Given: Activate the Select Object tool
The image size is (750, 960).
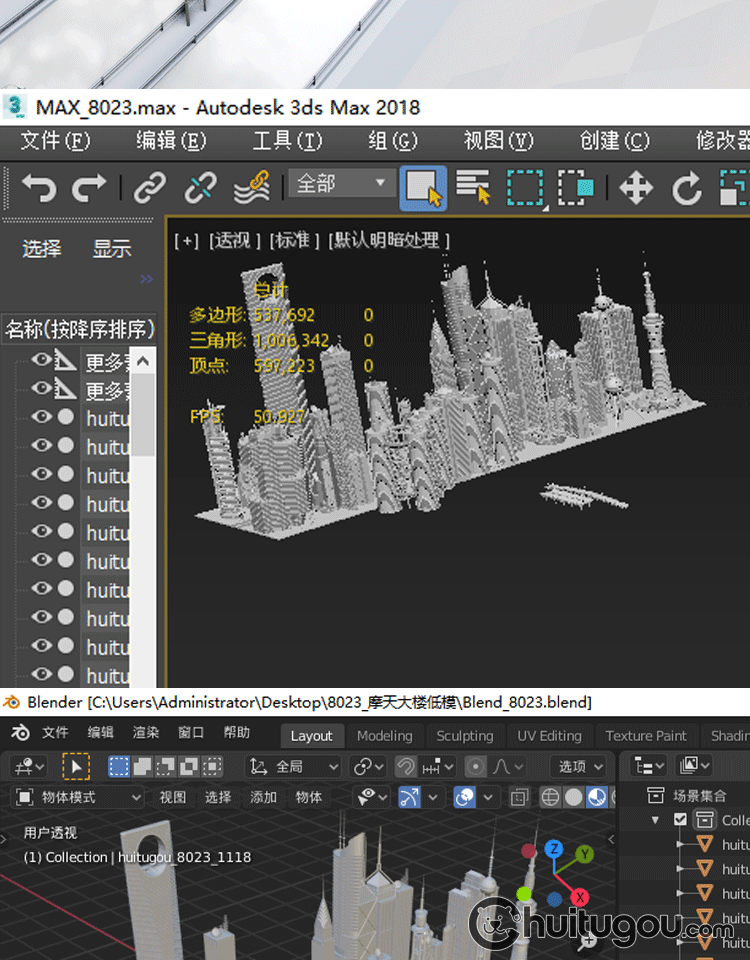Looking at the screenshot, I should [423, 187].
